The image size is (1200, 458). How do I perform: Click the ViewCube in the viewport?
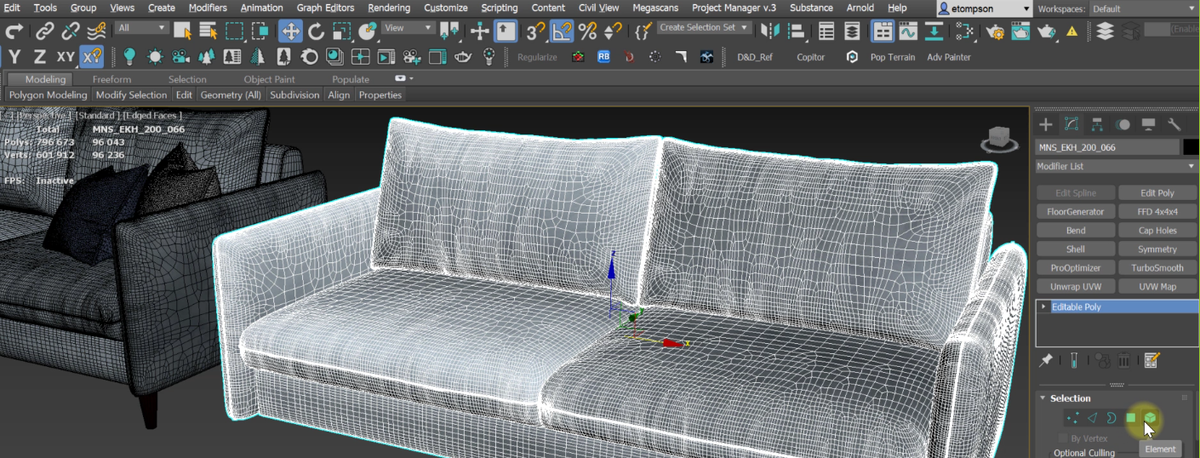[998, 139]
